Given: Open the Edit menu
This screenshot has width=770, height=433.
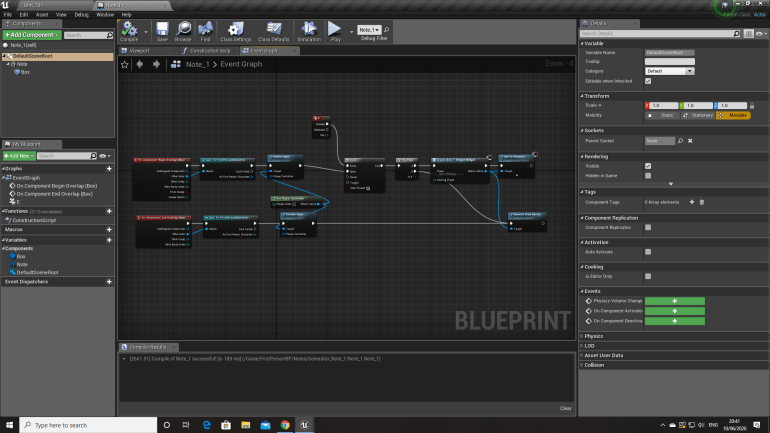Looking at the screenshot, I should click(x=24, y=15).
